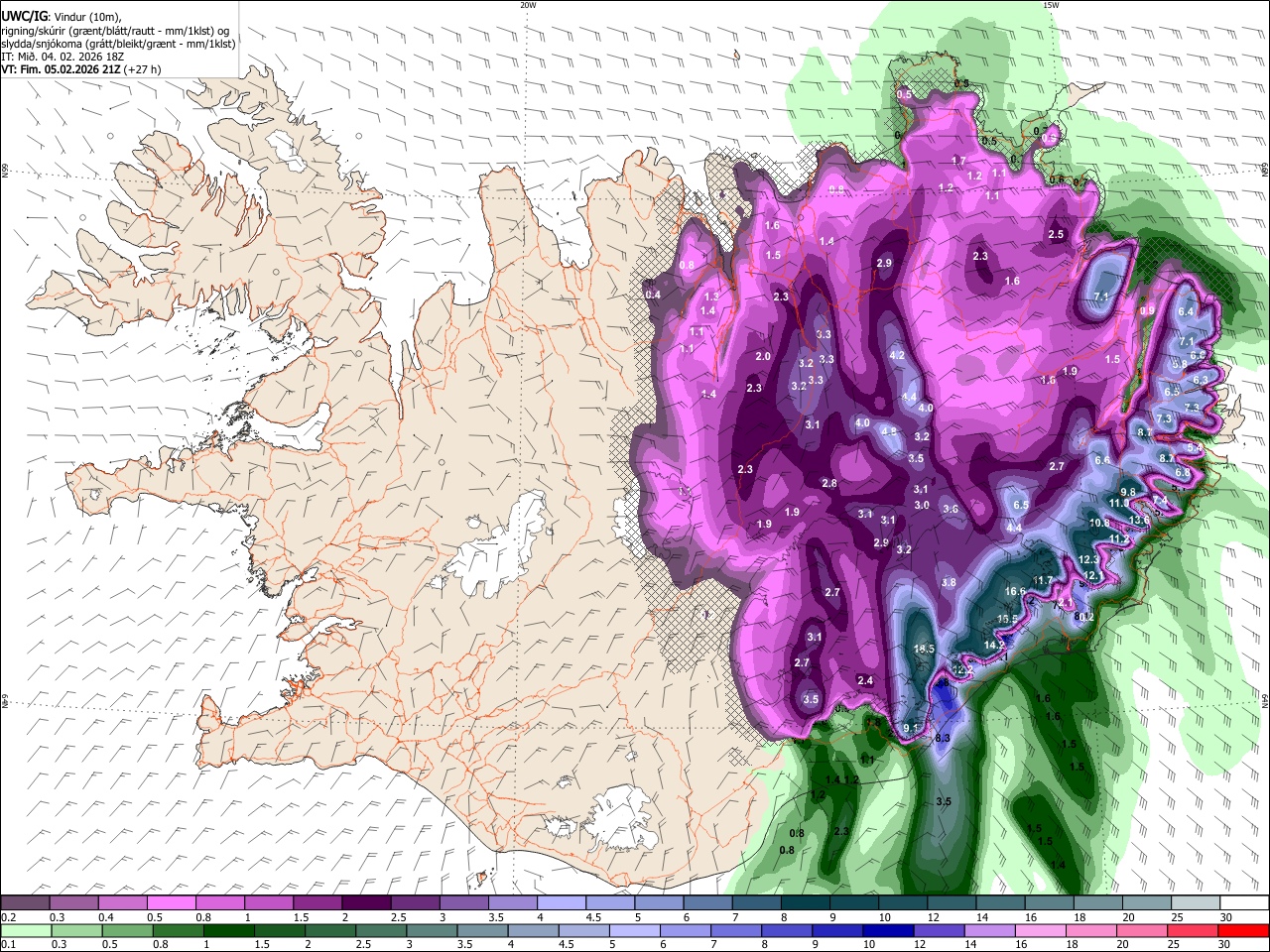This screenshot has width=1270, height=952.
Task: Click the 9.1 value on the map
Action: 911,729
